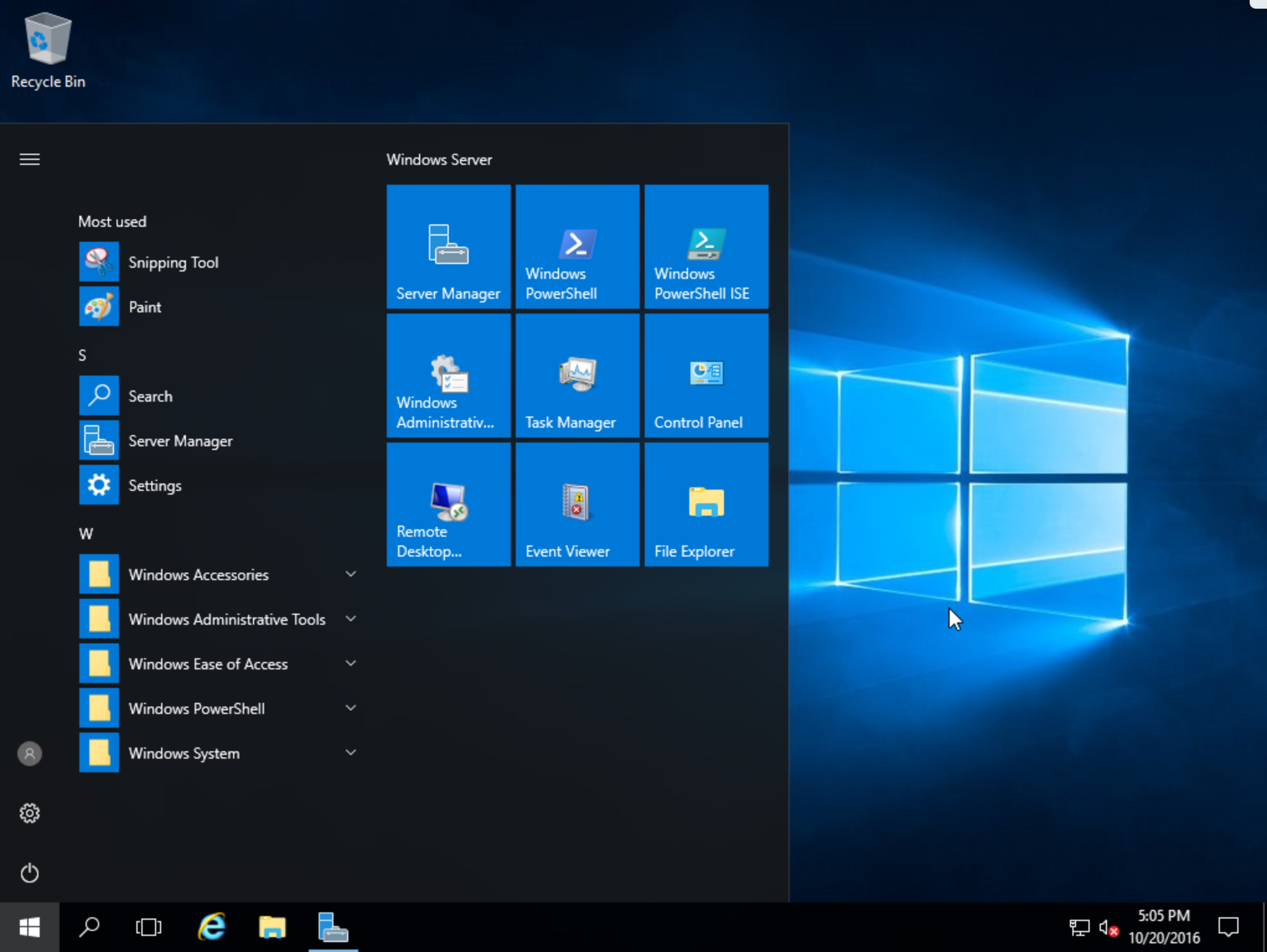Screen dimensions: 1267x952
Task: Open Windows PowerShell ISE tile
Action: [705, 247]
